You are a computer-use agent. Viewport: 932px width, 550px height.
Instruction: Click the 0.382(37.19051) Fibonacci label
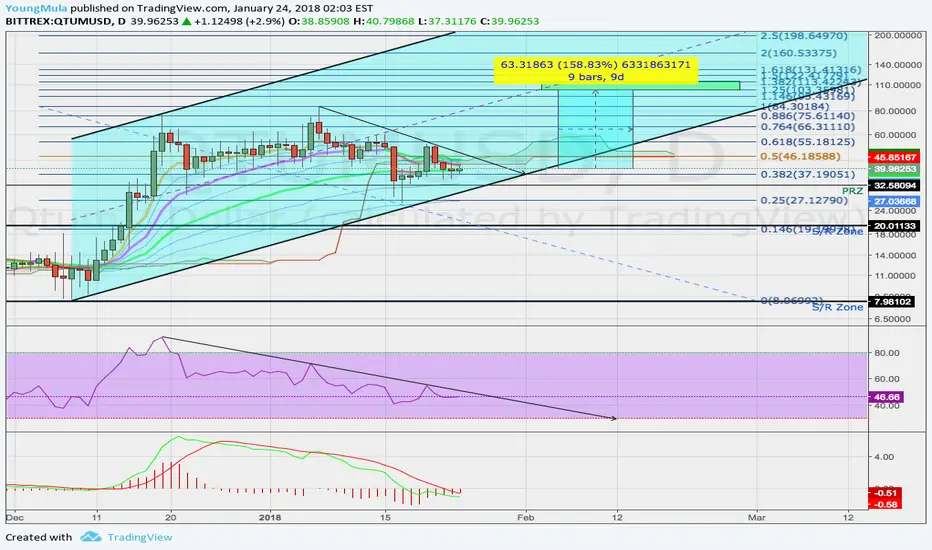[808, 174]
